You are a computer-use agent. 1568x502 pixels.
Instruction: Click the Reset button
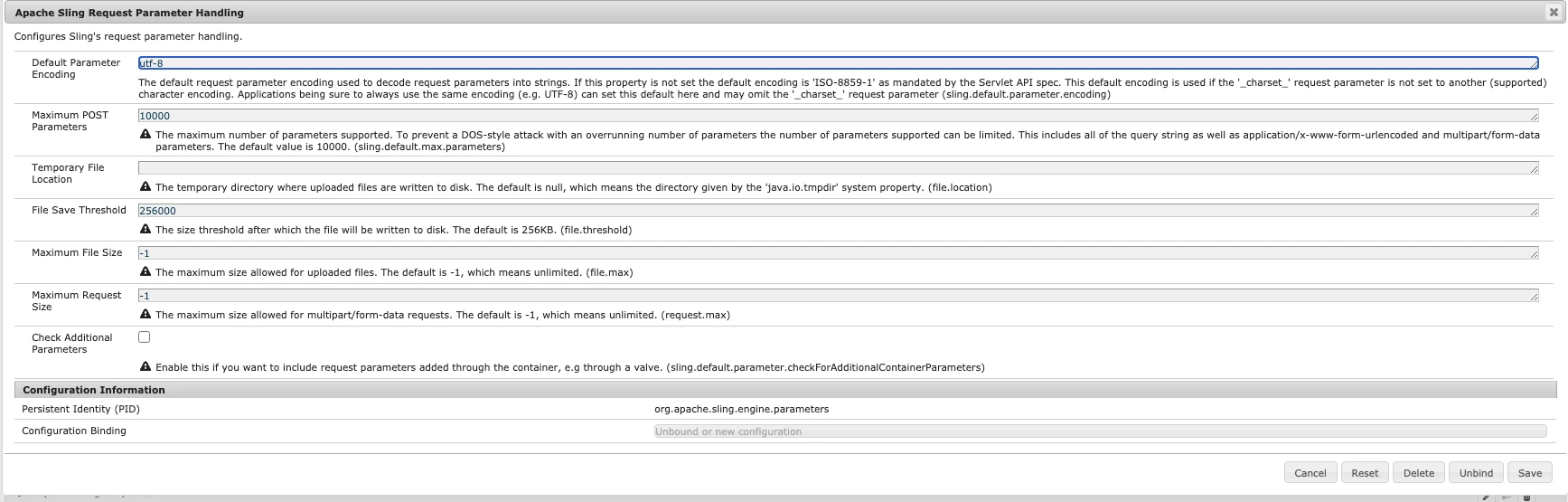pyautogui.click(x=1365, y=473)
